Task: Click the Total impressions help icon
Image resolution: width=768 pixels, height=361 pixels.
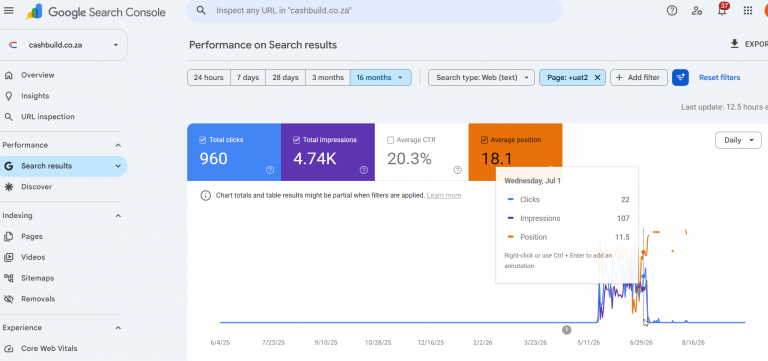Action: click(363, 170)
